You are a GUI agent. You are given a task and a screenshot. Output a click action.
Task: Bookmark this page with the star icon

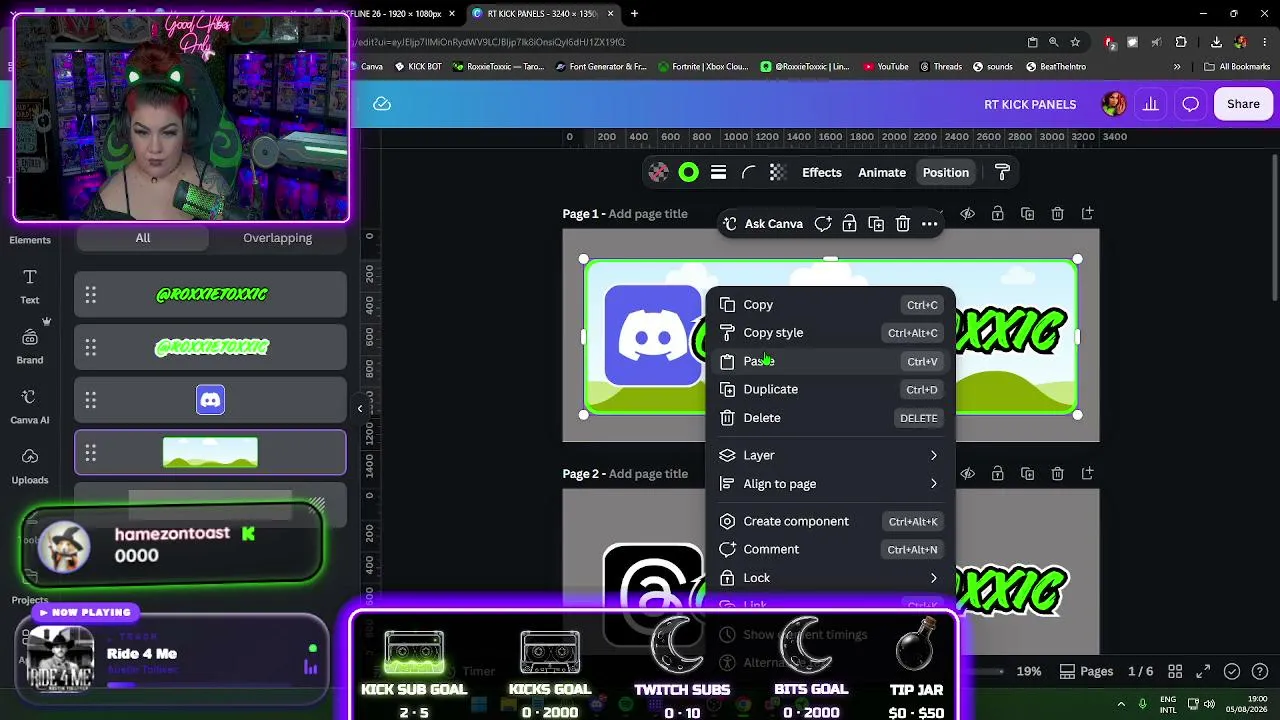1075,42
